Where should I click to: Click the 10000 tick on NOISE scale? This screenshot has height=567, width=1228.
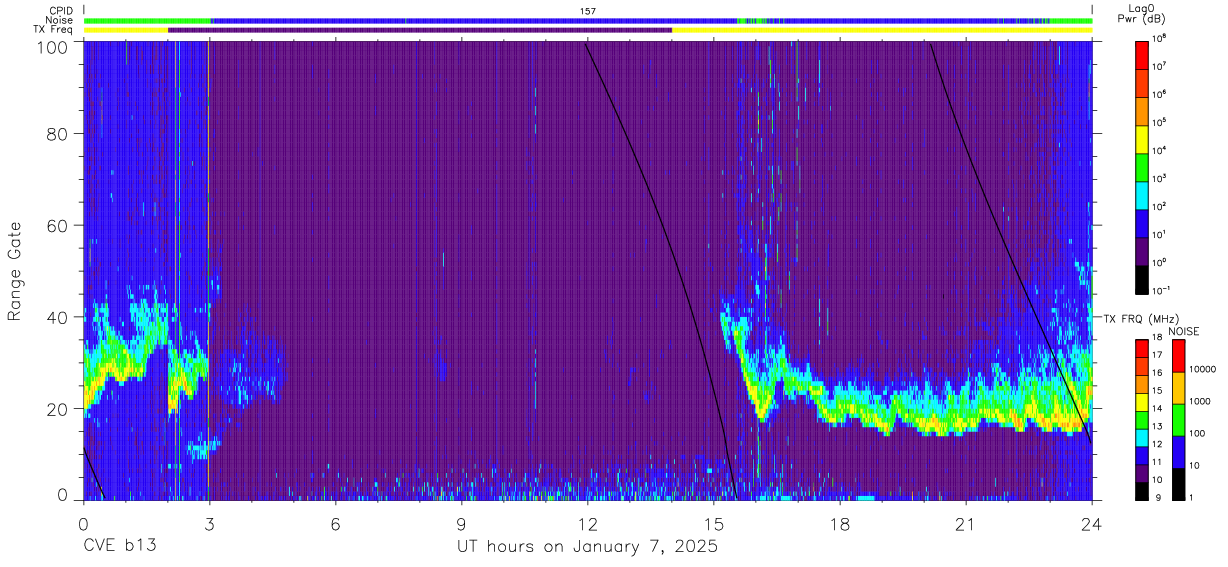click(1202, 370)
